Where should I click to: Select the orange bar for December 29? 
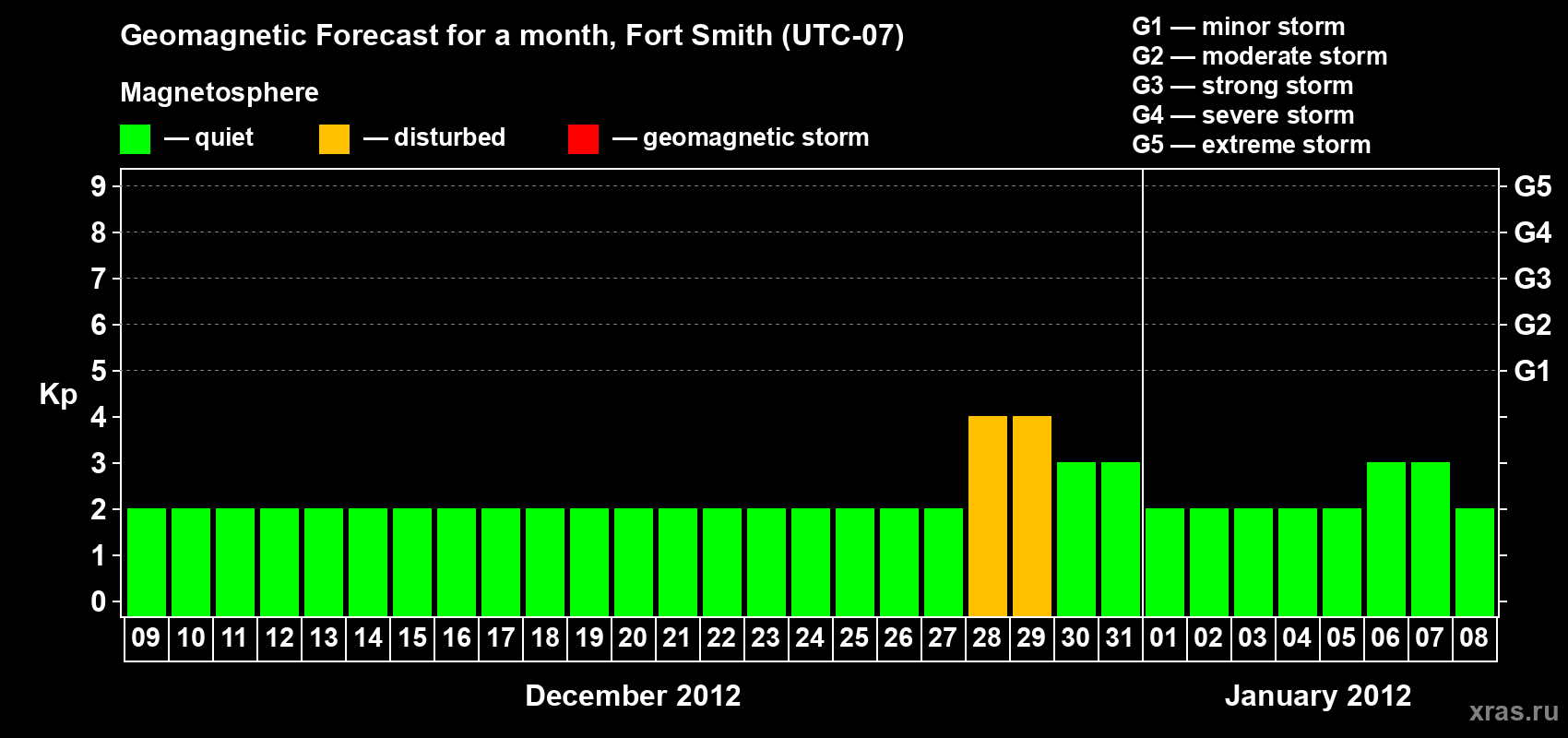point(1032,516)
